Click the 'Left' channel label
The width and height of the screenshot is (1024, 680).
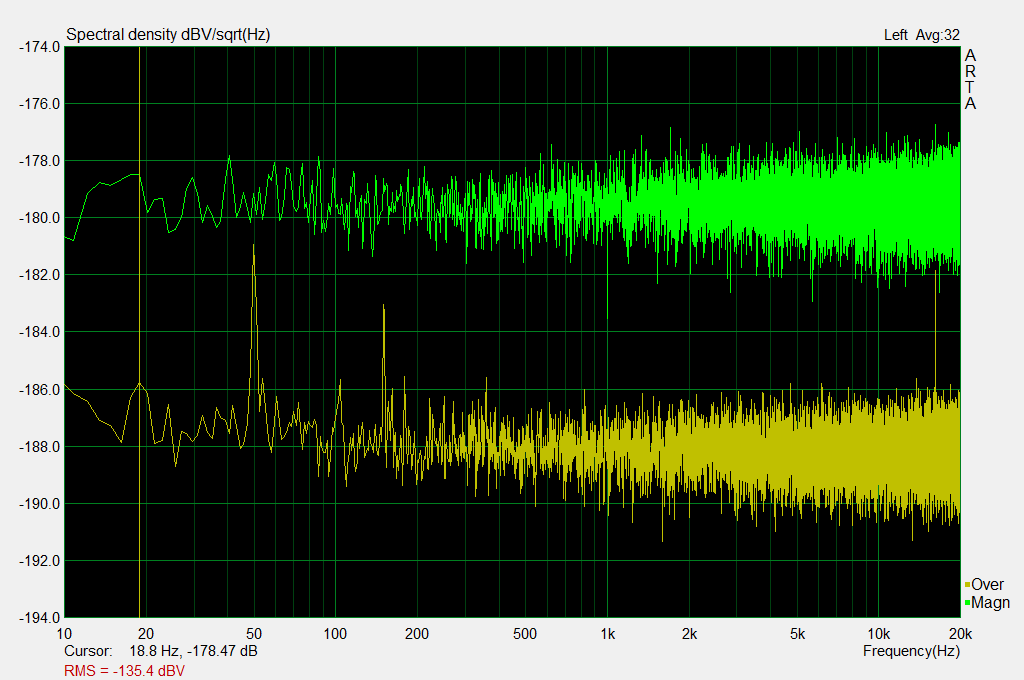895,35
